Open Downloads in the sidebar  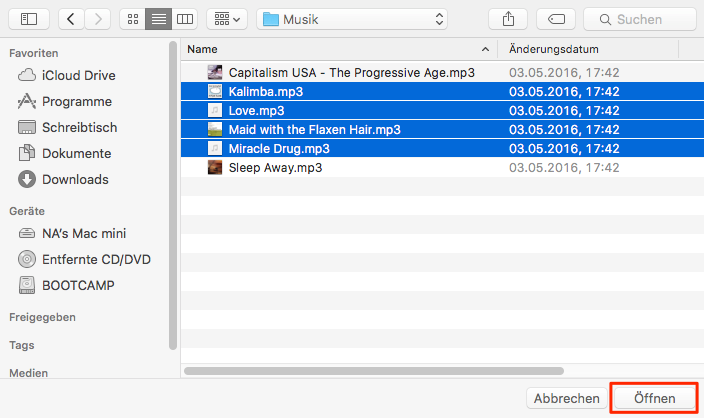[x=75, y=180]
